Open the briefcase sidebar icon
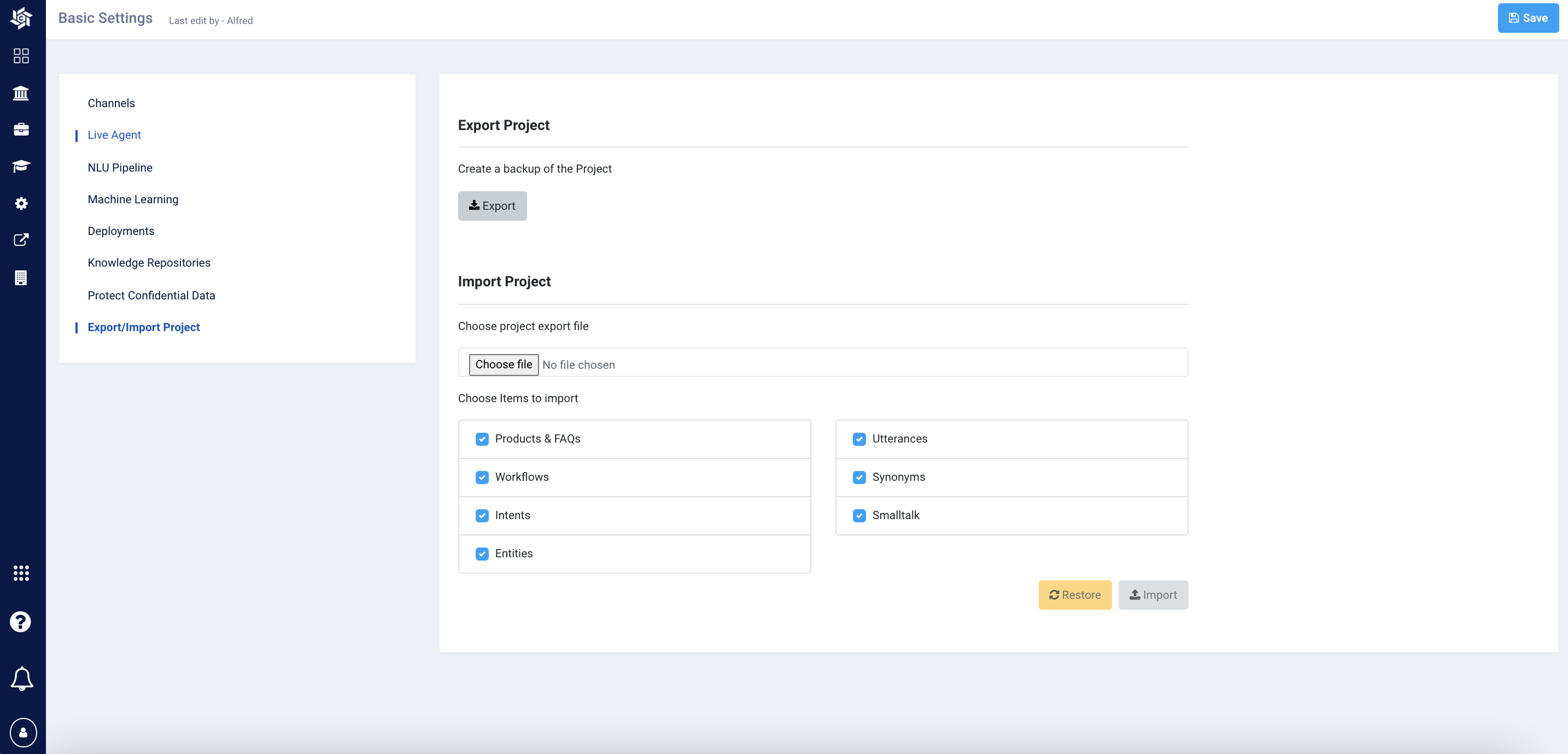This screenshot has width=1568, height=754. 21,129
